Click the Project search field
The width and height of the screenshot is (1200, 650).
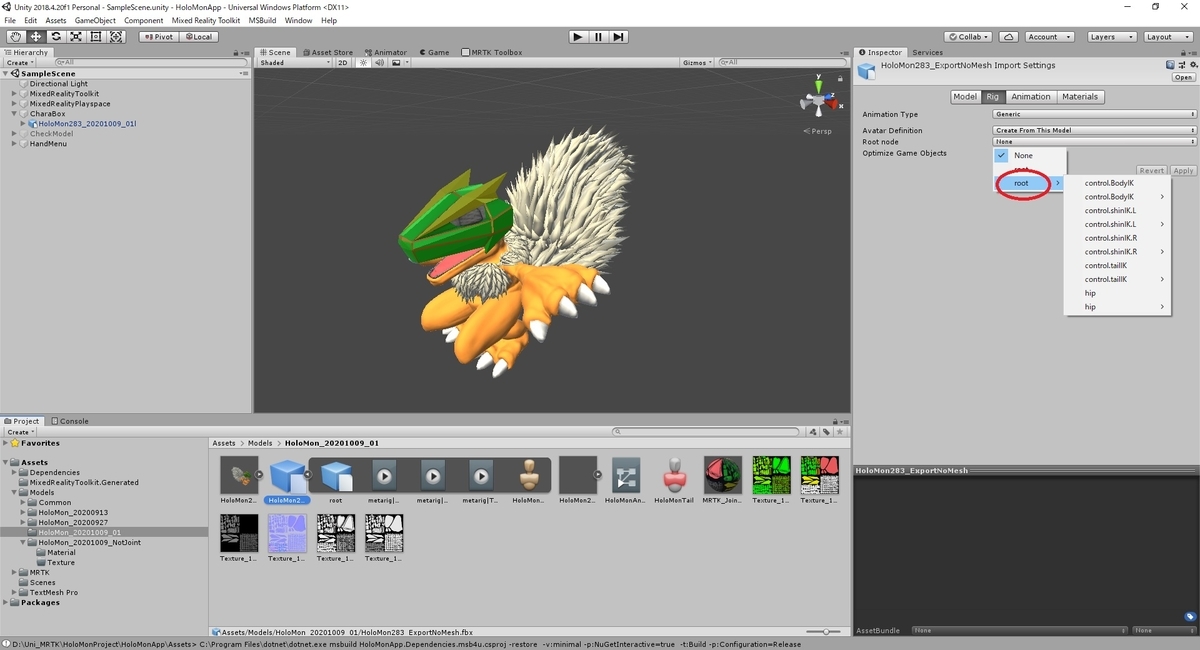click(708, 432)
